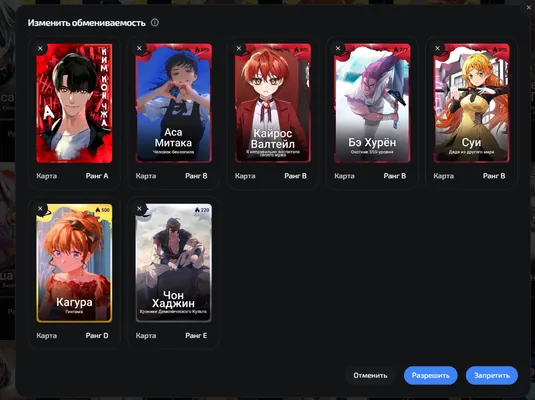Image resolution: width=535 pixels, height=400 pixels.
Task: Click the Ранг A label
Action: (x=97, y=176)
